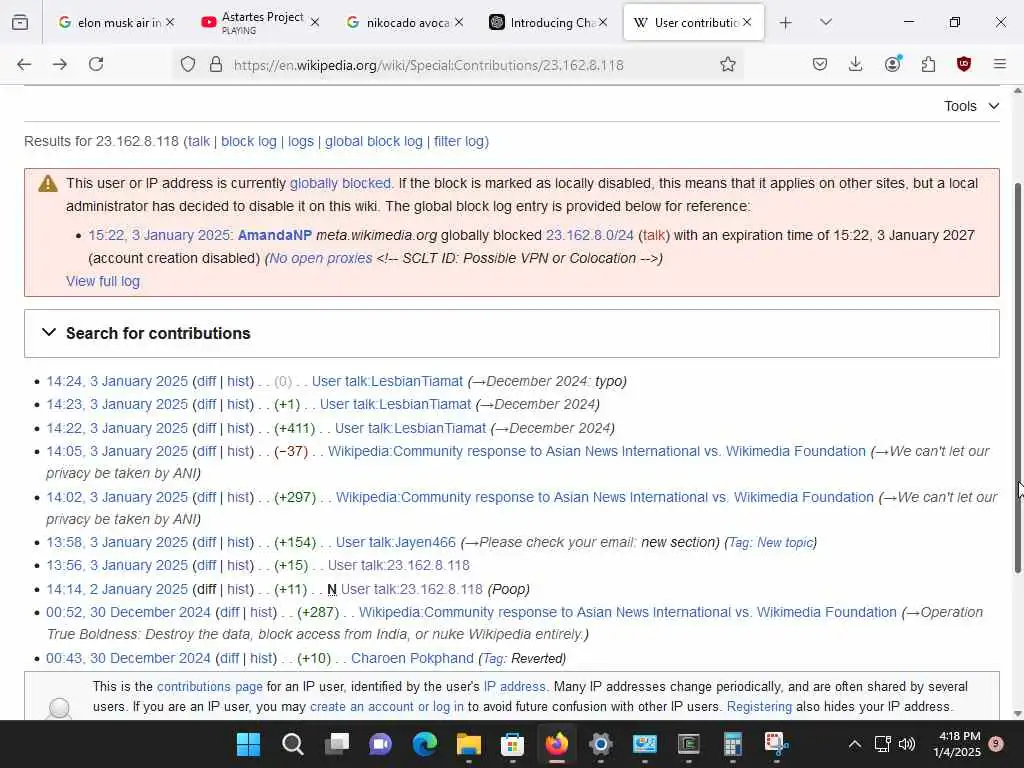Open the Charoen Pokphand article link
The height and width of the screenshot is (768, 1024).
click(x=412, y=658)
